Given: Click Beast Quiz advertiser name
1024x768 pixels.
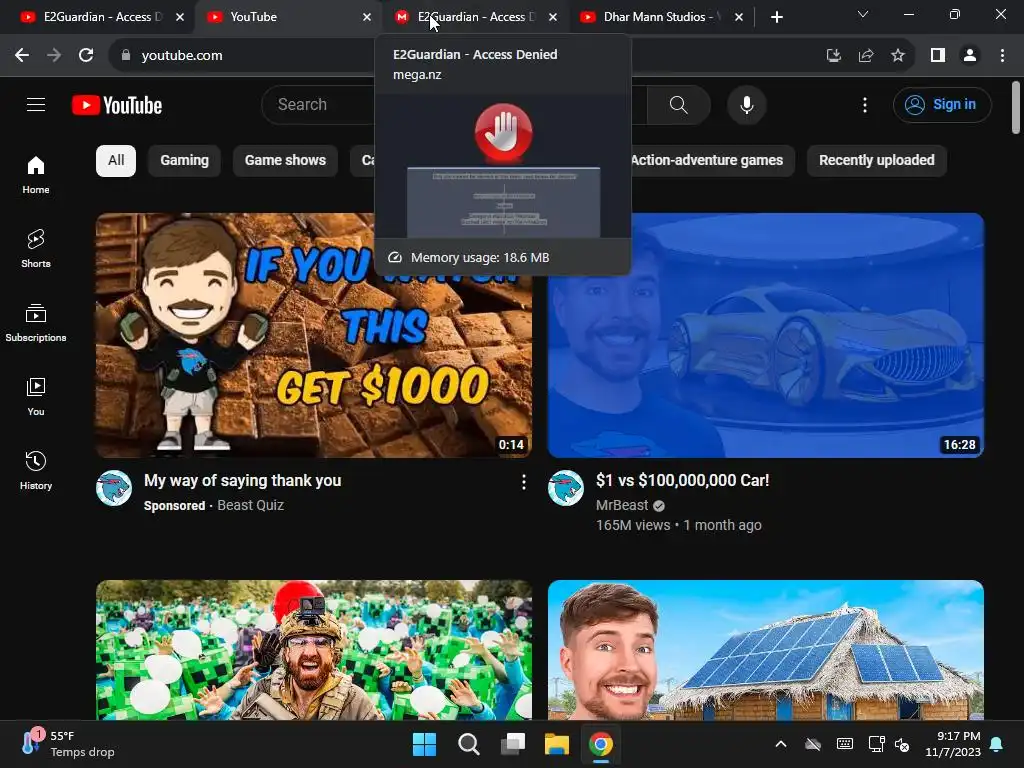Looking at the screenshot, I should pos(250,505).
